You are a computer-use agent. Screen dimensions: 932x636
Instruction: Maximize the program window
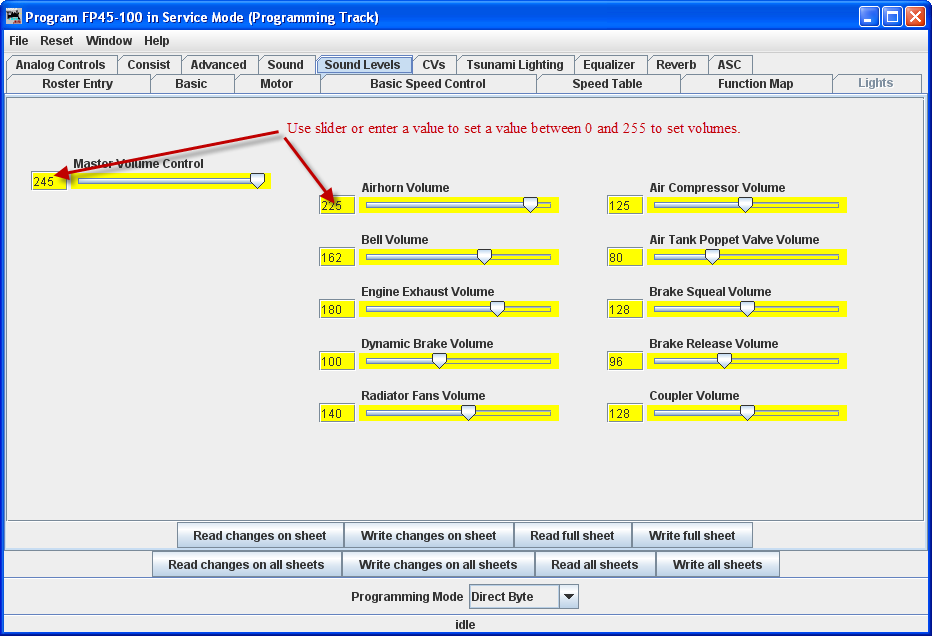pyautogui.click(x=891, y=17)
